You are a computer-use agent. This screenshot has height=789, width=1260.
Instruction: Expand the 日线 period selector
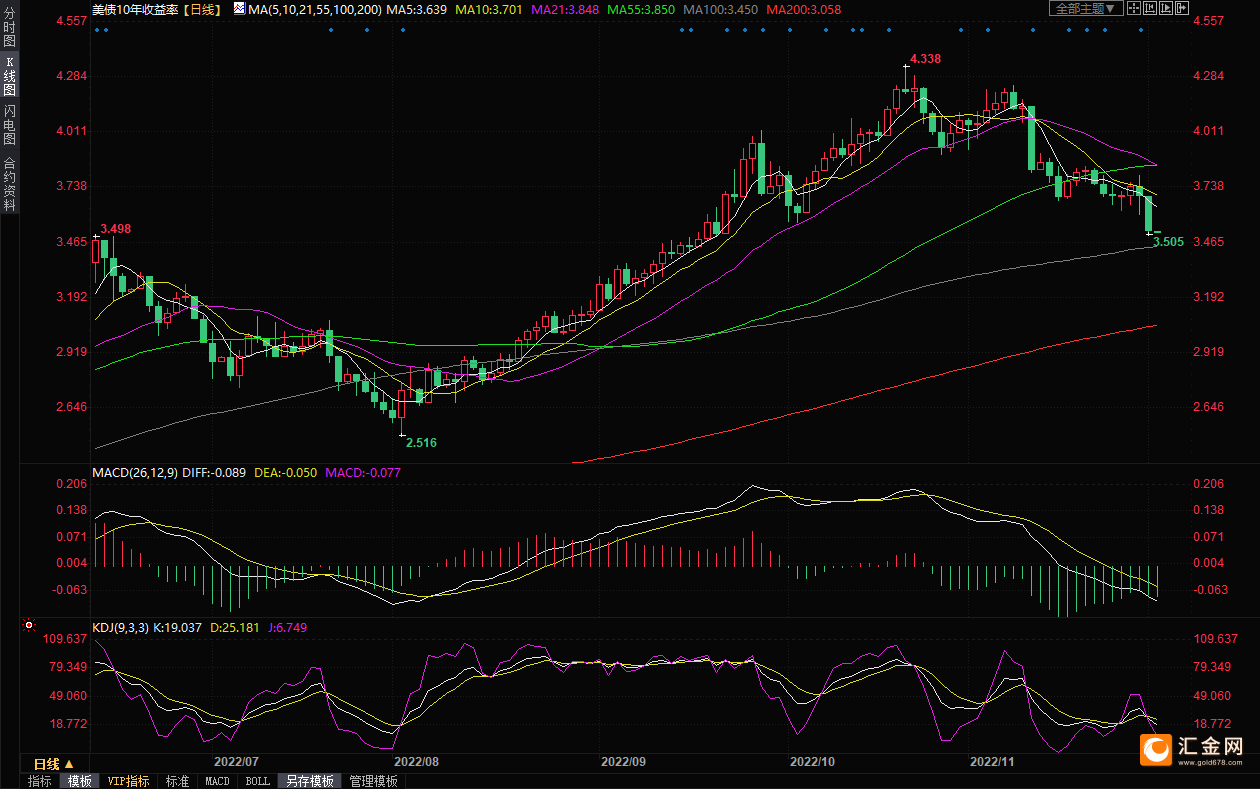[x=55, y=764]
